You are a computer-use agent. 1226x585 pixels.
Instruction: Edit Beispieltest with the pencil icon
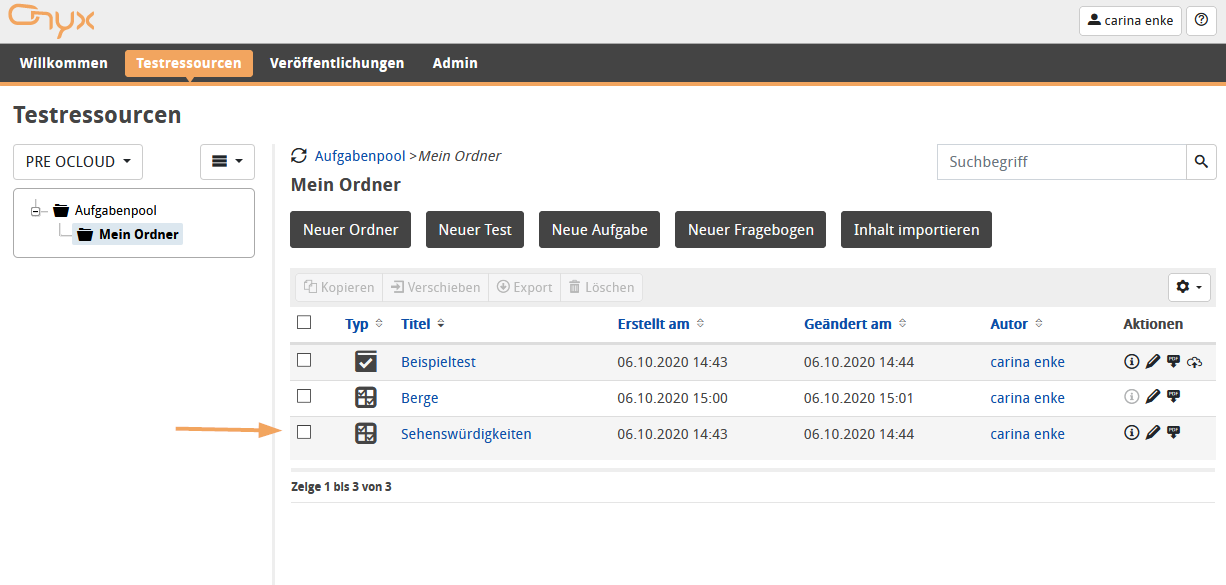[1153, 362]
